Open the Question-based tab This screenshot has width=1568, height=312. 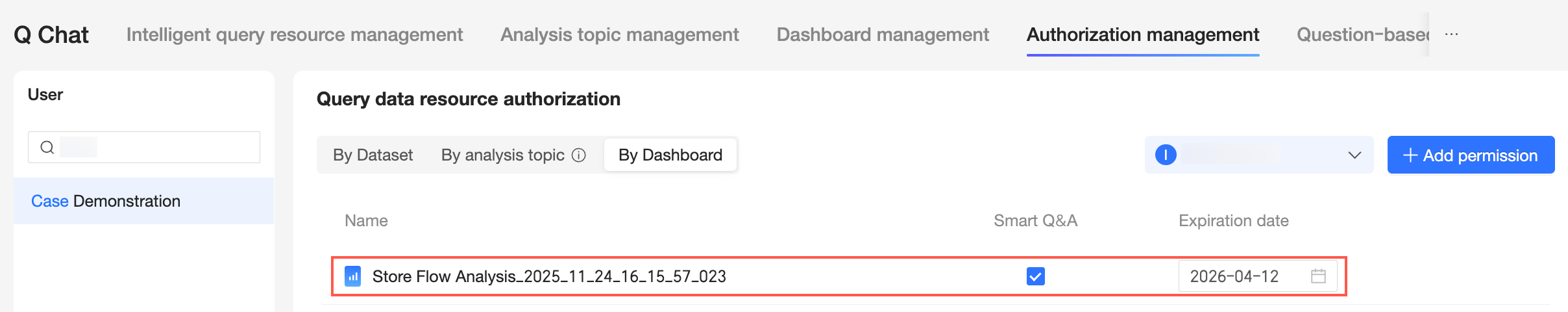point(1362,34)
